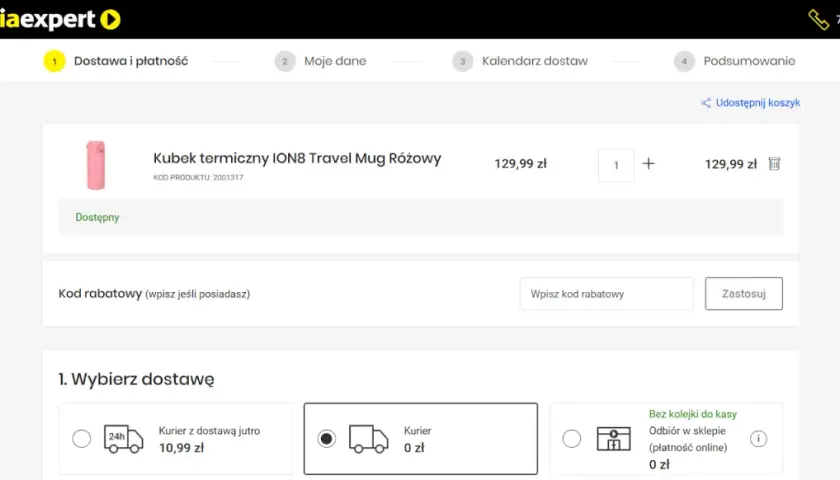This screenshot has width=840, height=480.
Task: Click the phone contact icon in header
Action: pyautogui.click(x=818, y=20)
